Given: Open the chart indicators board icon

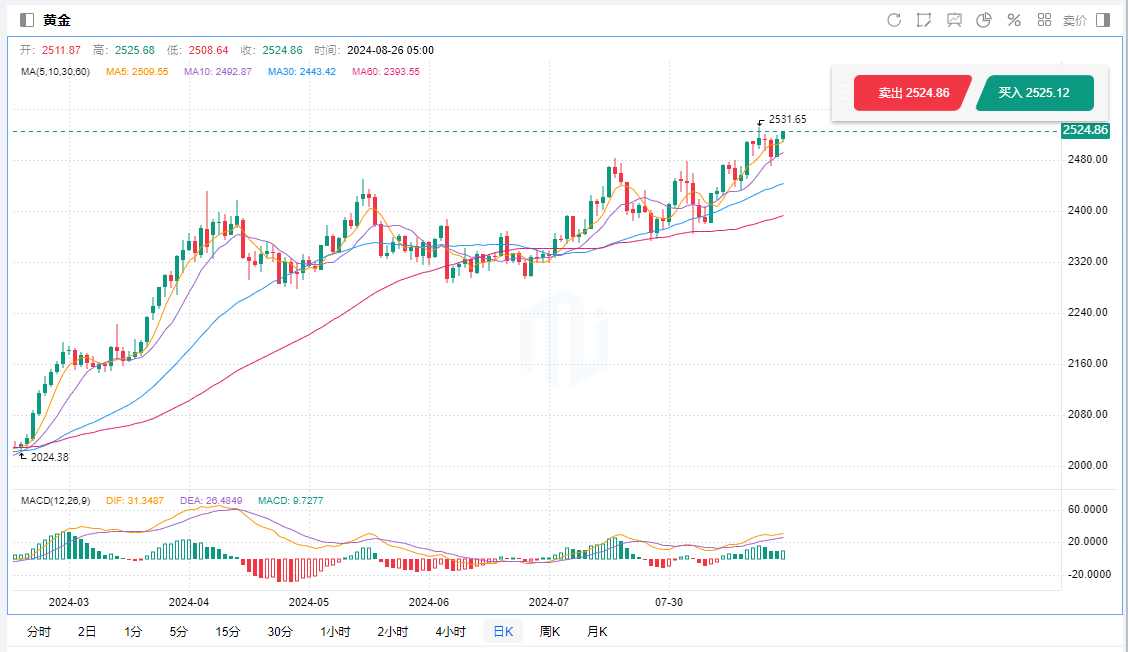Looking at the screenshot, I should (954, 20).
